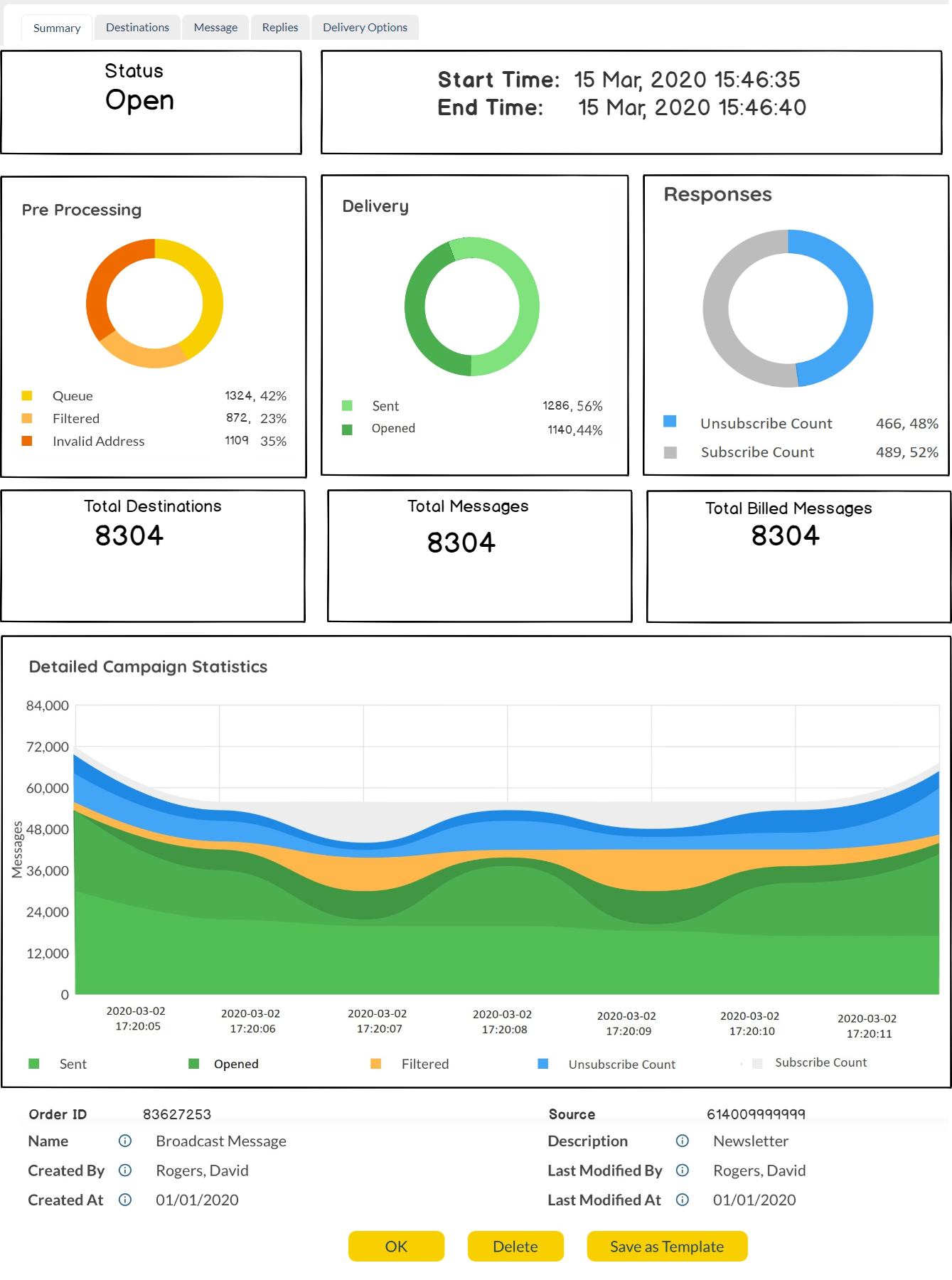Image resolution: width=952 pixels, height=1280 pixels.
Task: Click the info icon beside Created By
Action: pos(125,1170)
